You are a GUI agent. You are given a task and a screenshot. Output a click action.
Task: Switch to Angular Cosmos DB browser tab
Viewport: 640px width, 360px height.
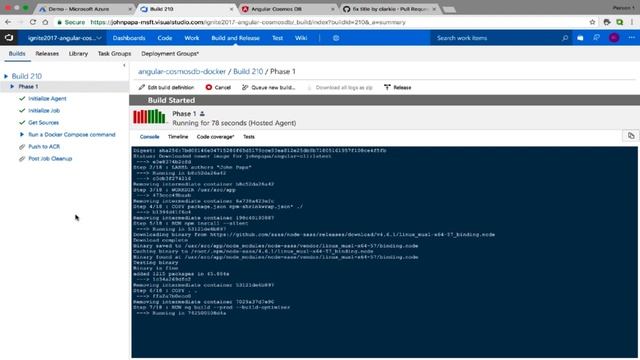point(287,9)
